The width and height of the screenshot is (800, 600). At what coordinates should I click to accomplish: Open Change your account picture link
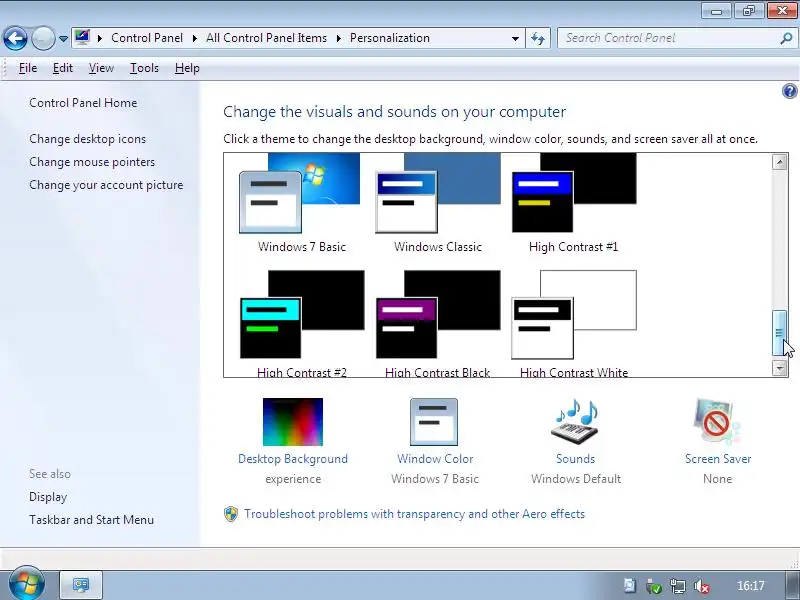pyautogui.click(x=106, y=185)
